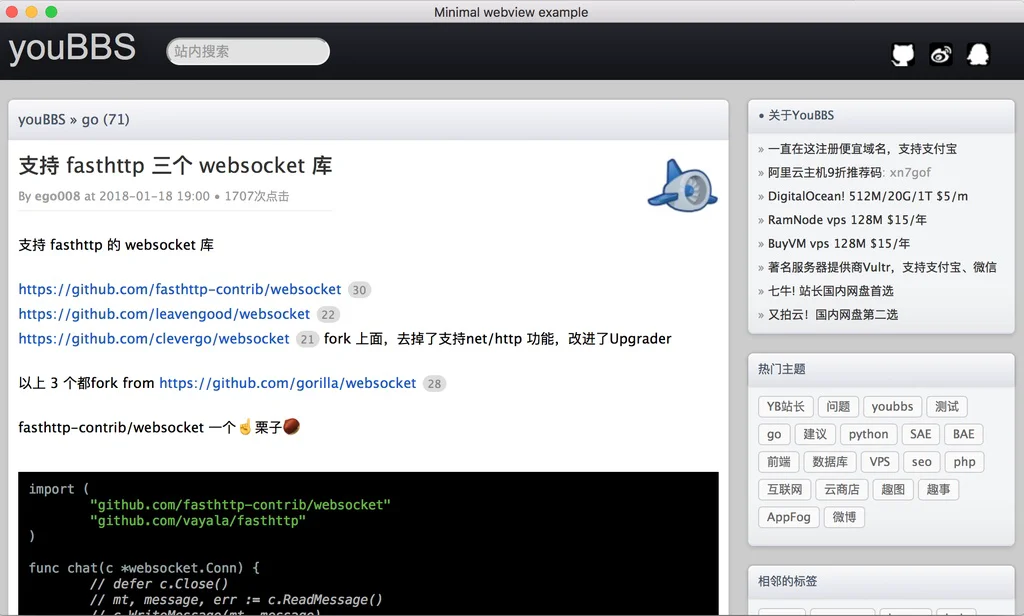Viewport: 1024px width, 616px height.
Task: Open the QQ penguin icon in header
Action: 978,54
